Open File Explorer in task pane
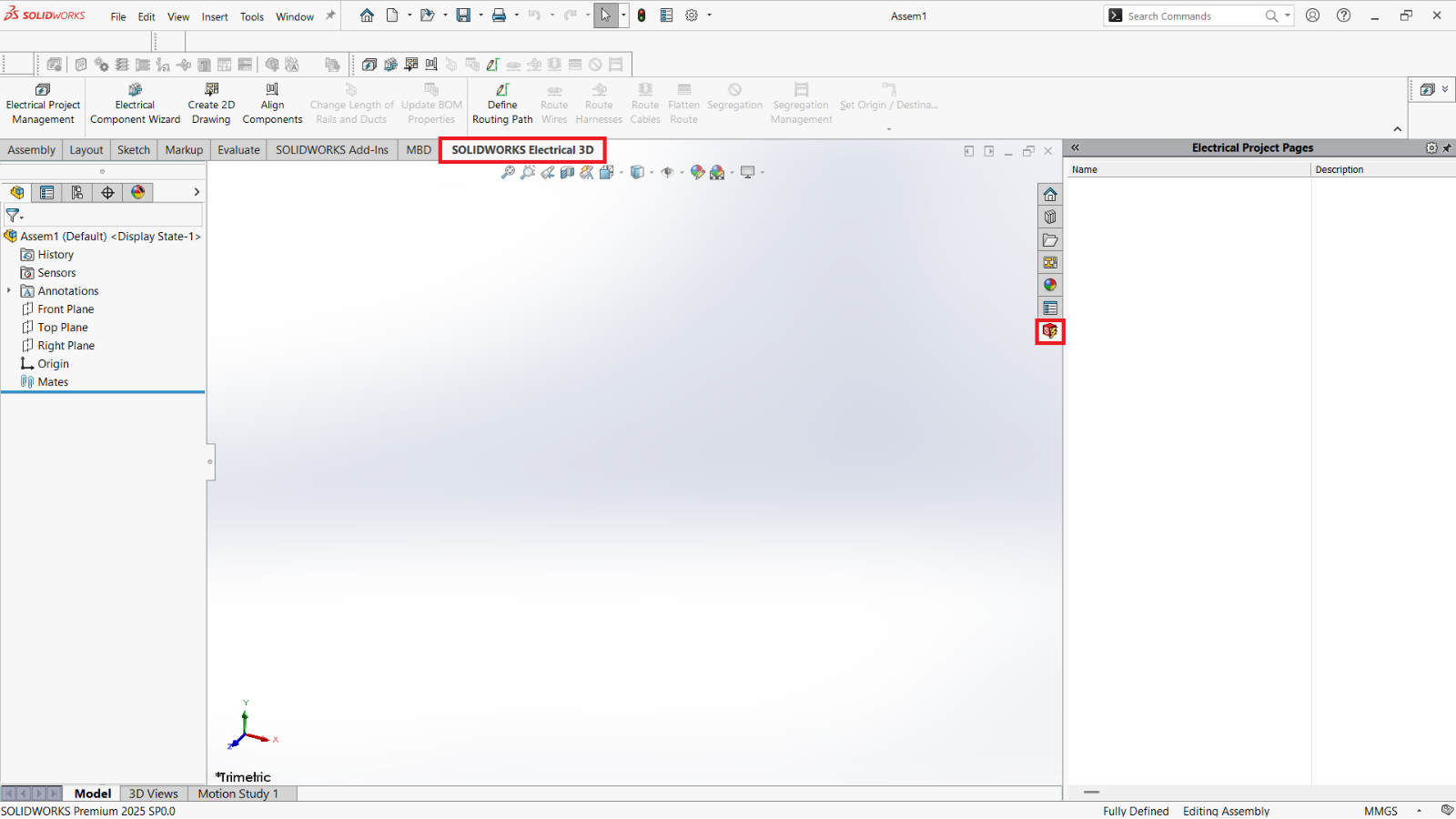This screenshot has height=819, width=1456. 1050,240
